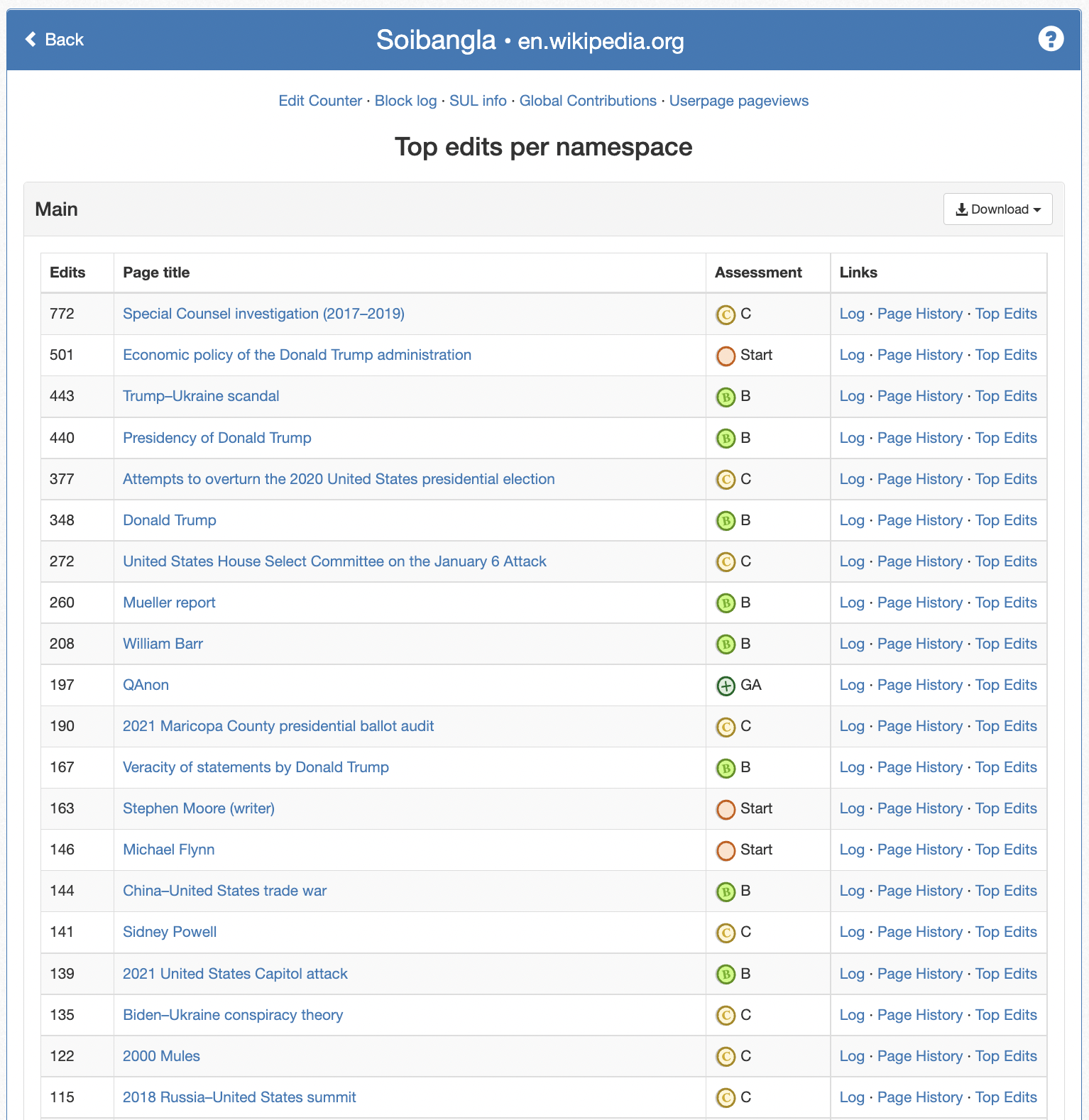Click B-class icon for Veracity of statements row
Viewport: 1089px width, 1120px height.
point(726,768)
